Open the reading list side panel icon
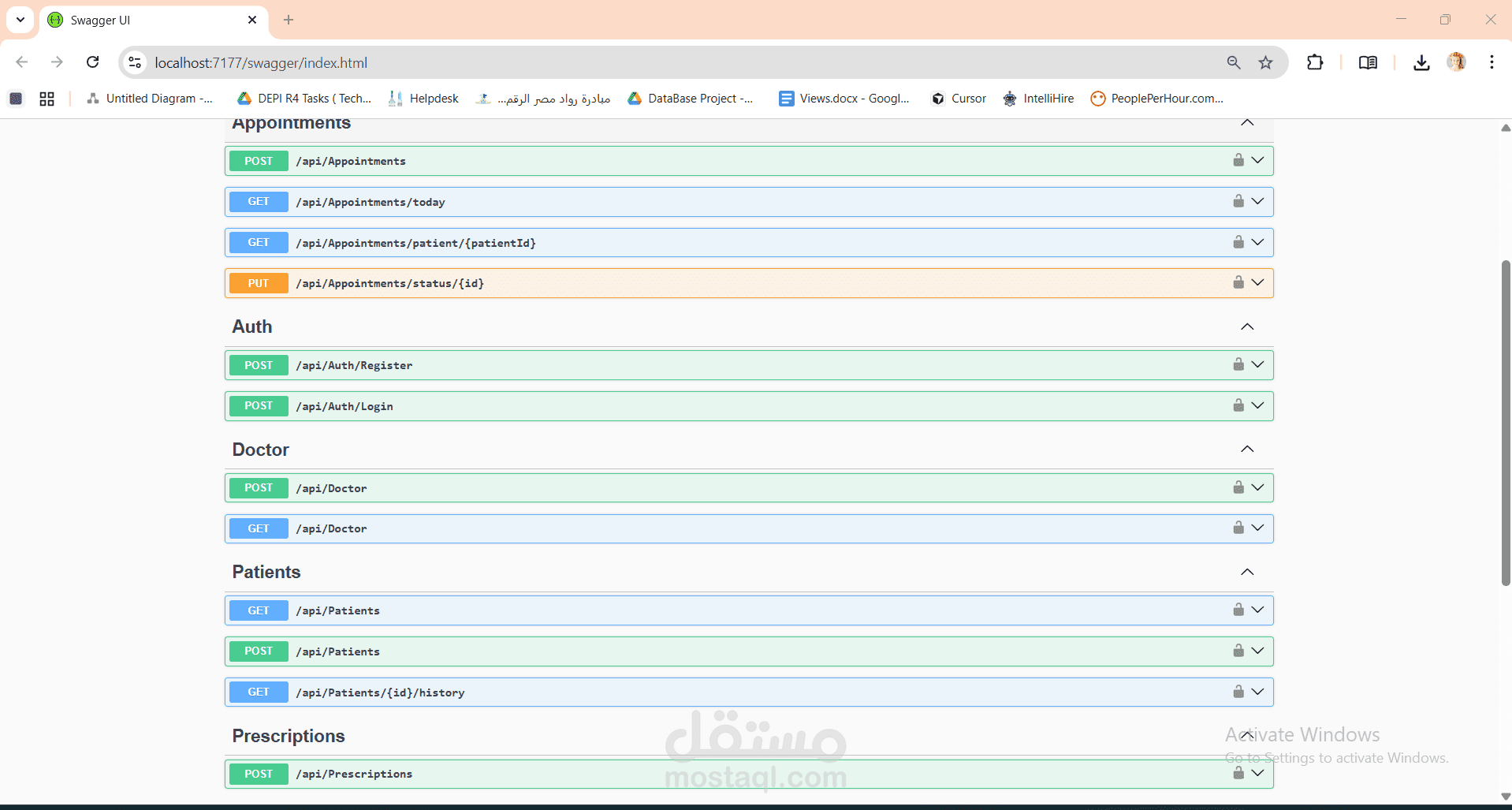The height and width of the screenshot is (810, 1512). click(1368, 62)
